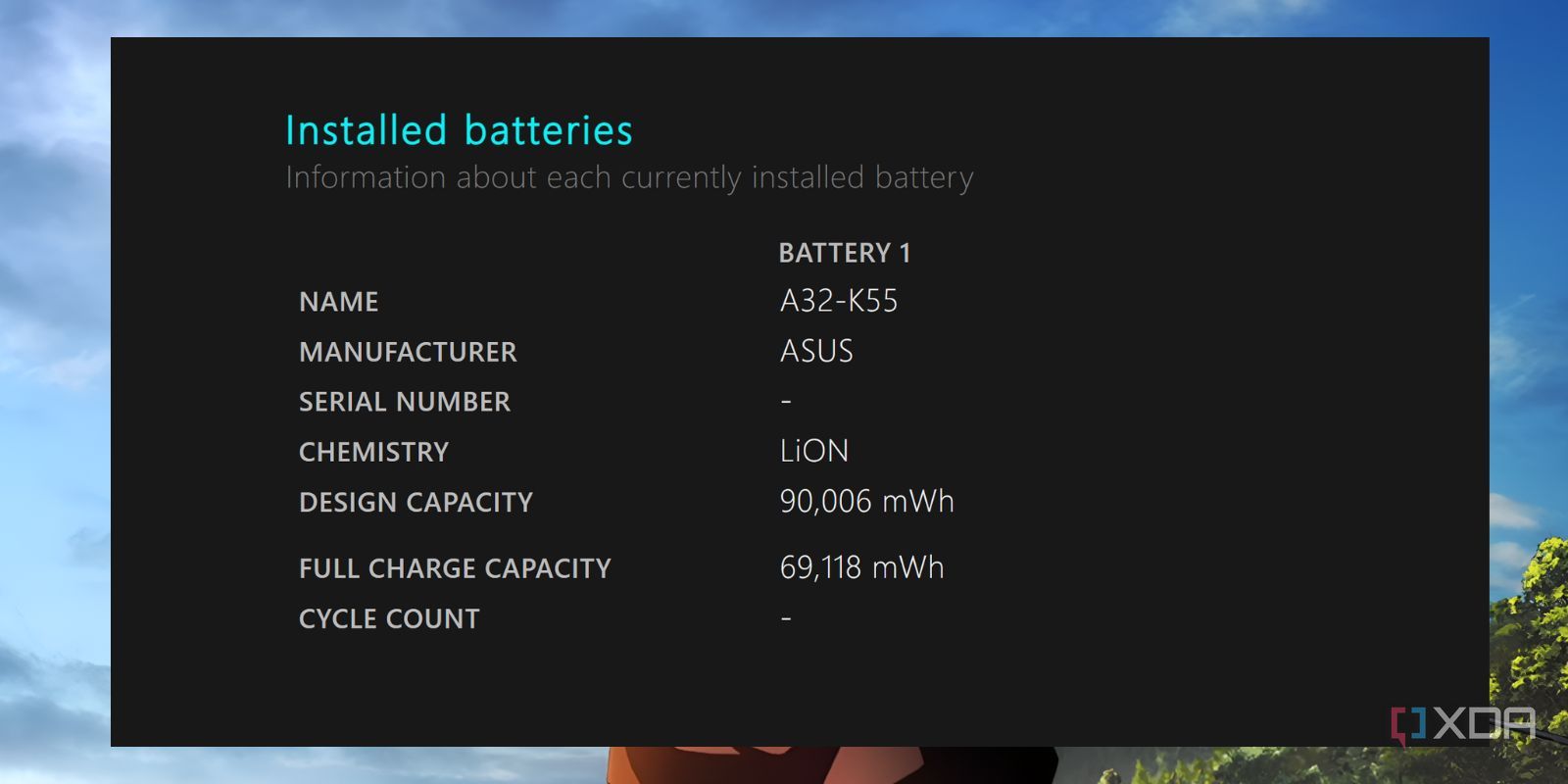Viewport: 1568px width, 784px height.
Task: Select the 90,006 mWh design capacity value
Action: [x=866, y=502]
